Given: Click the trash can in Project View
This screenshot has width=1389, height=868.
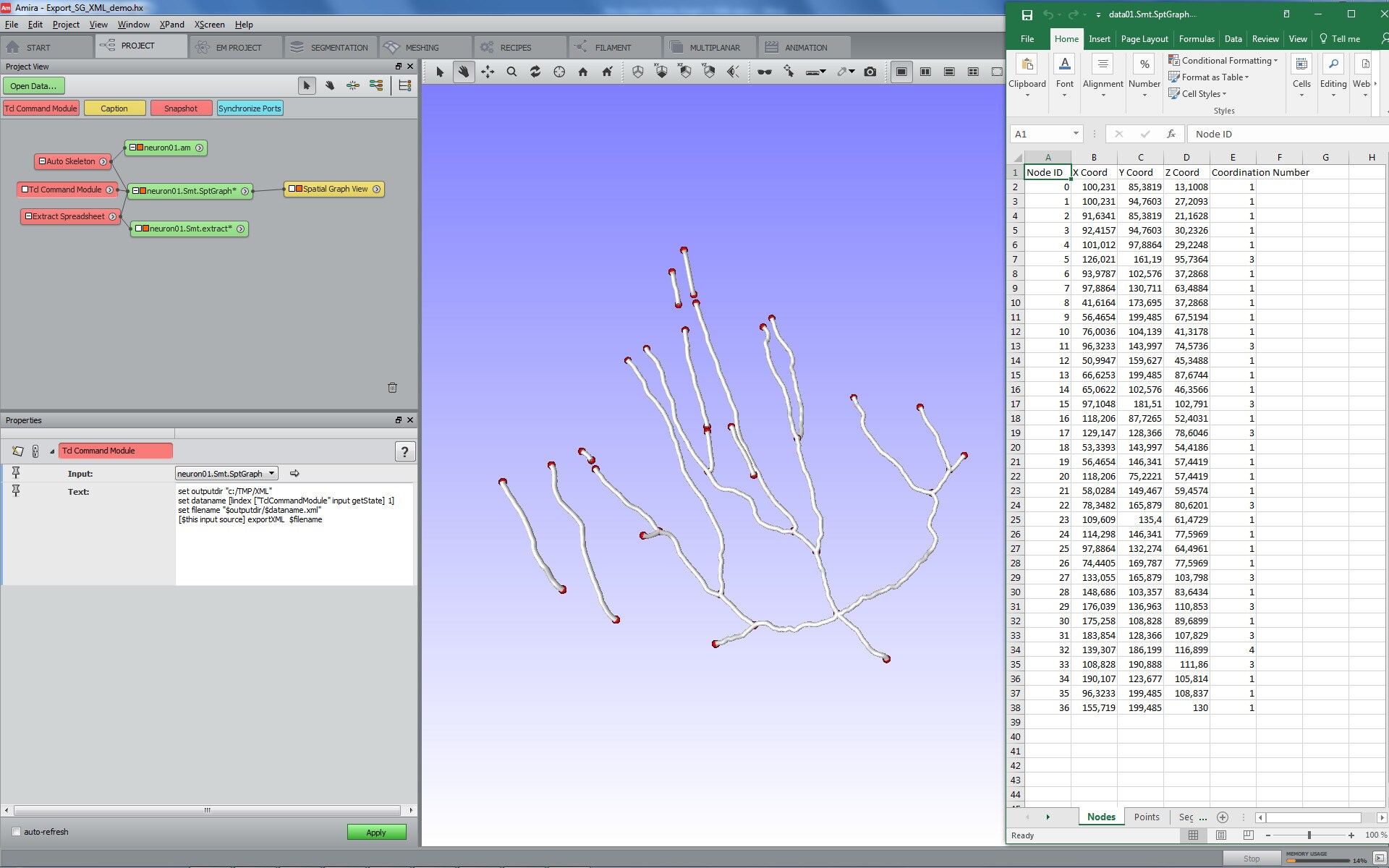Looking at the screenshot, I should click(392, 388).
